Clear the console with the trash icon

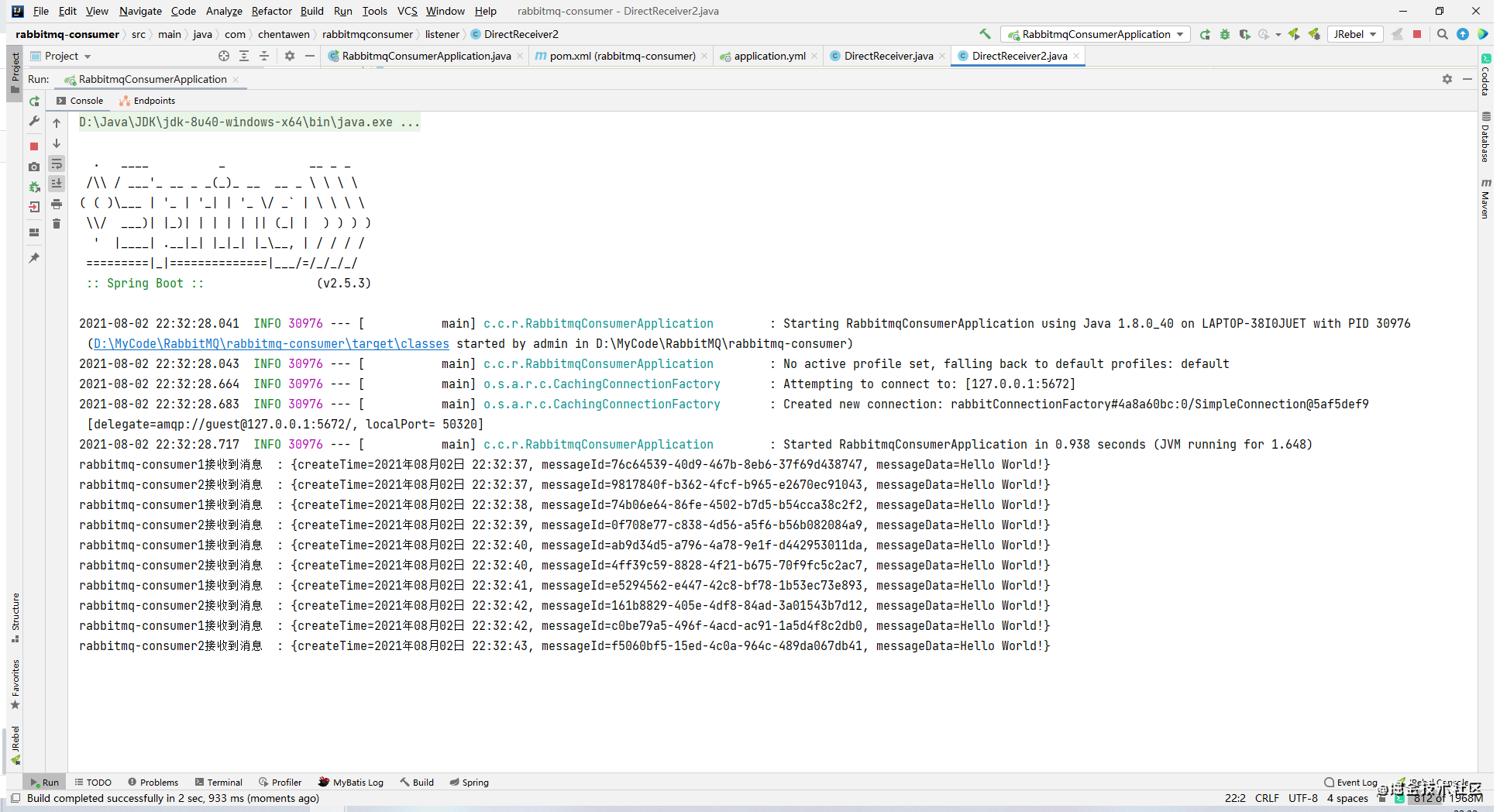click(57, 224)
